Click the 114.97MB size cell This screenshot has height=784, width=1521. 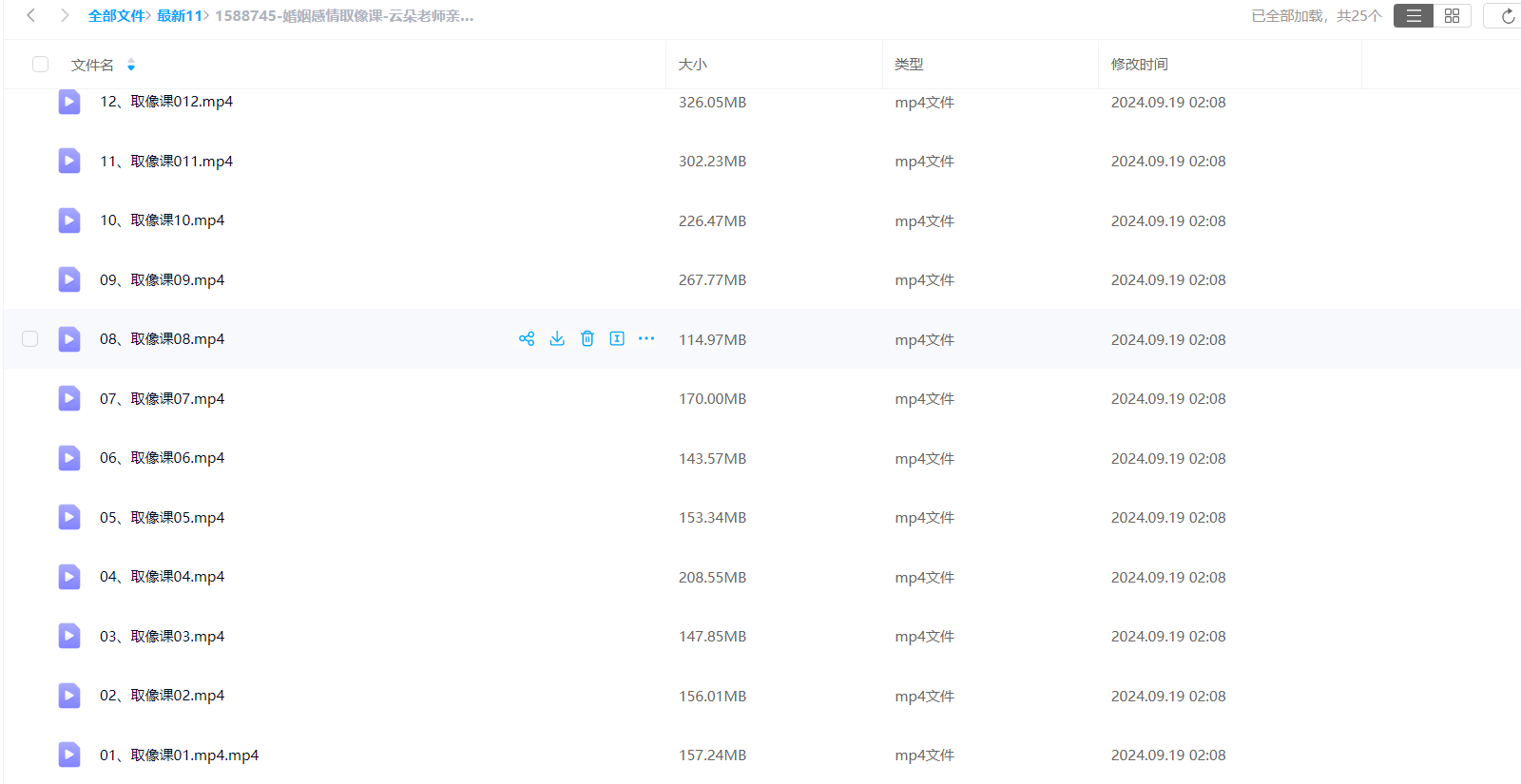coord(712,339)
